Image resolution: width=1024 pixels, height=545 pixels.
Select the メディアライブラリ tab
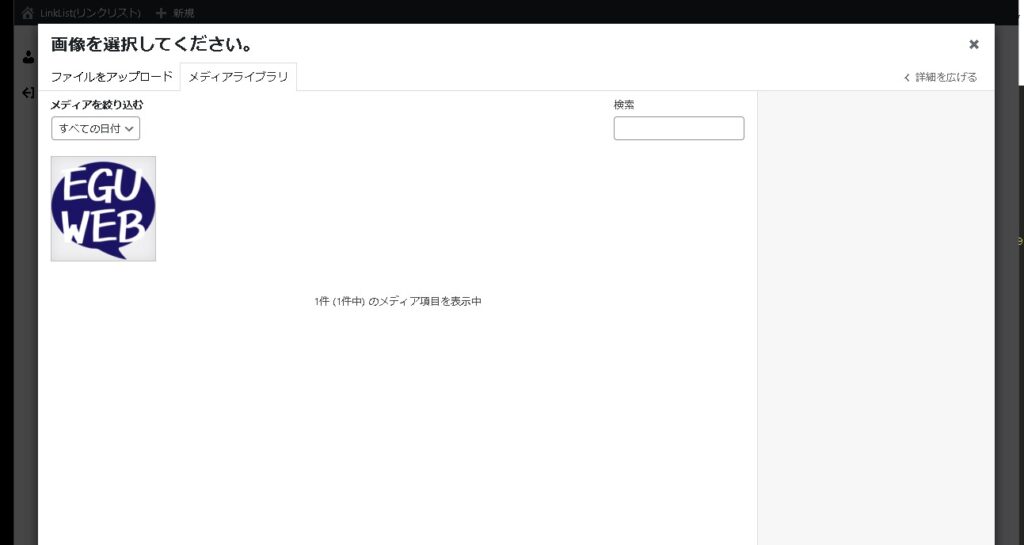238,77
